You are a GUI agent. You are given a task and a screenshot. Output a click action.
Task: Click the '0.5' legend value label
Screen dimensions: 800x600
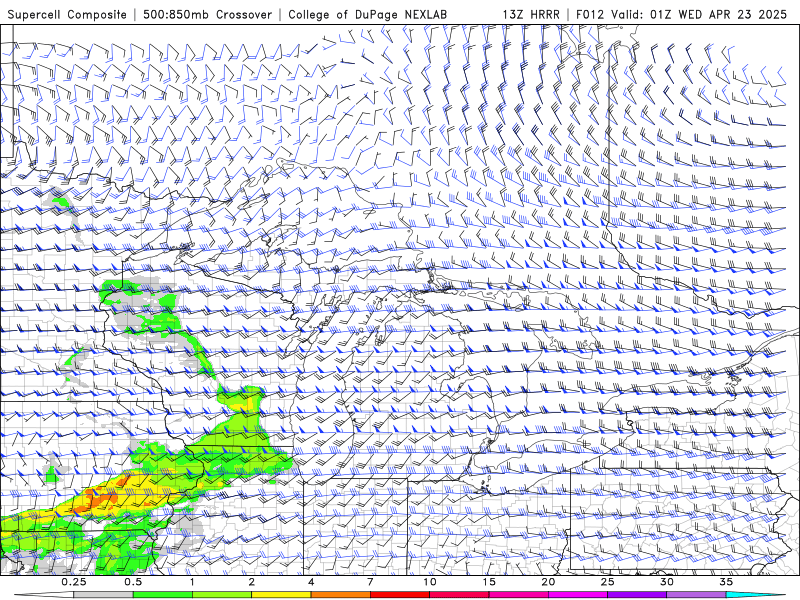point(133,582)
